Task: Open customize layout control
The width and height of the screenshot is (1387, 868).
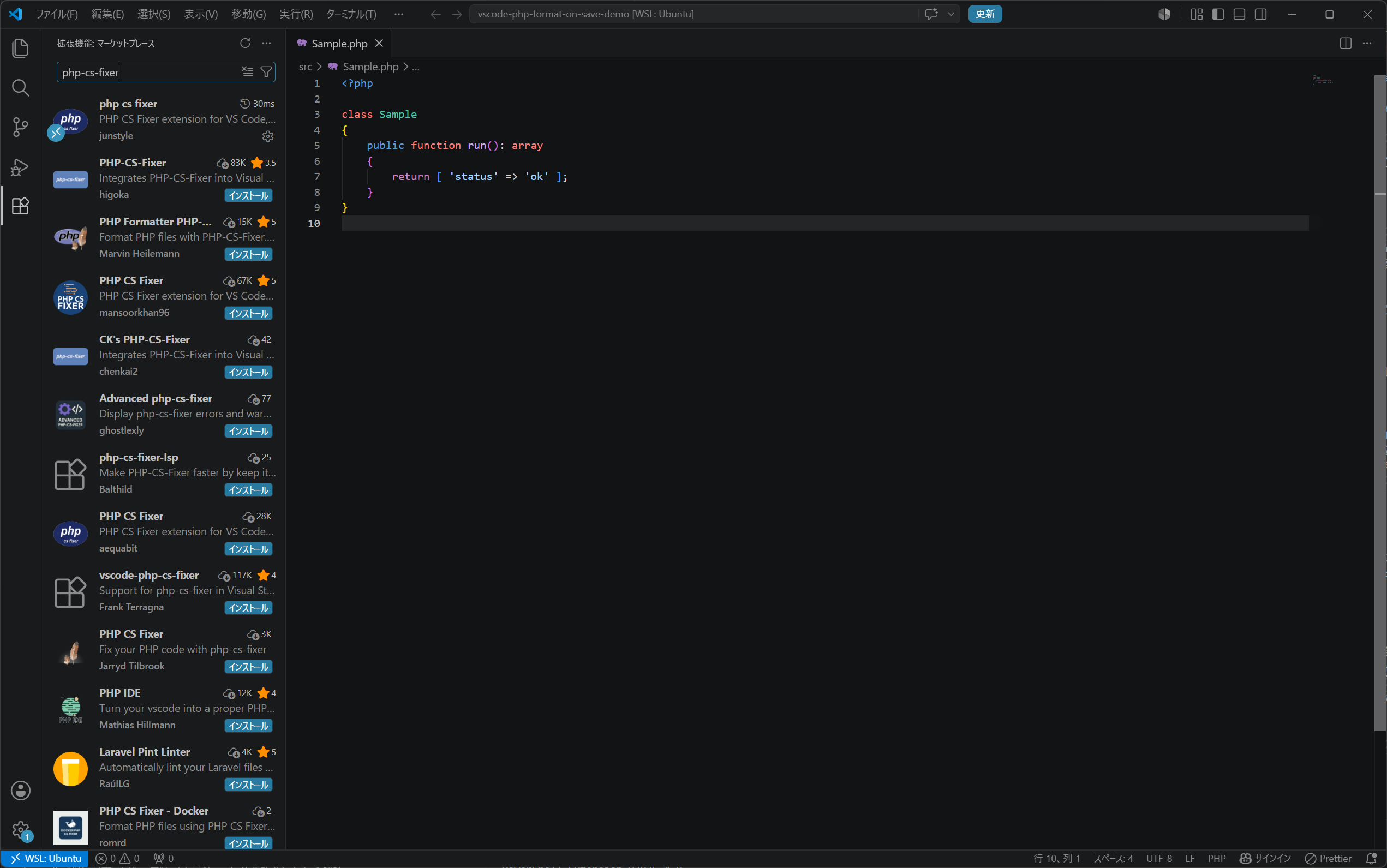Action: tap(1197, 14)
